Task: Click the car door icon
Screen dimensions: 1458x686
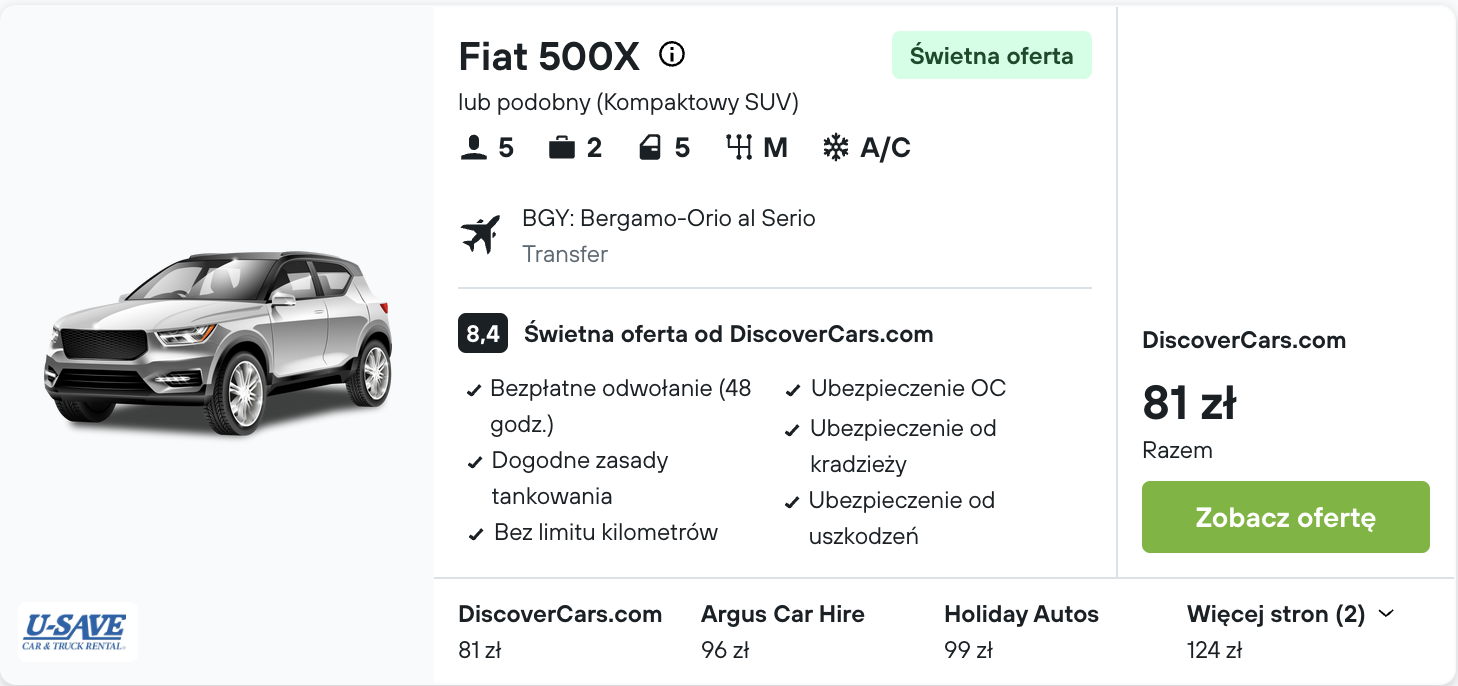Action: click(650, 149)
